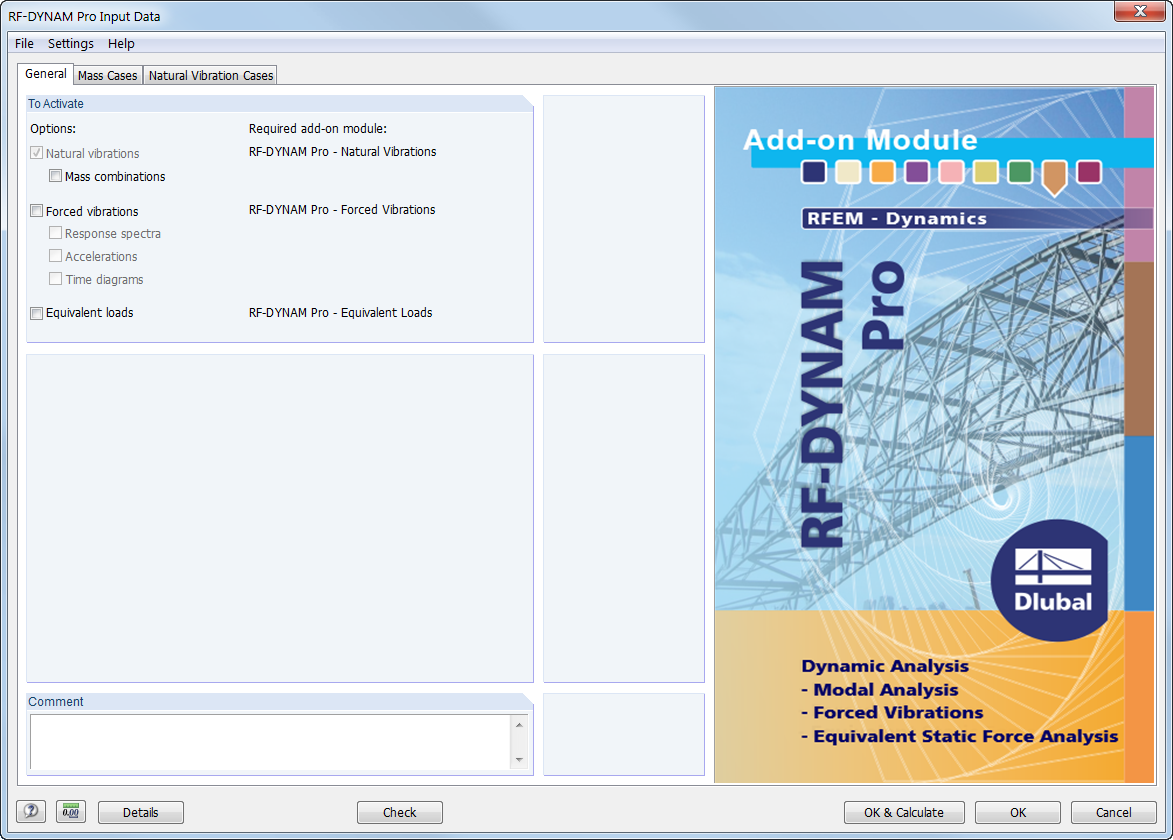Screen dimensions: 1173x840
Task: Tick the Time diagrams checkbox
Action: click(55, 279)
